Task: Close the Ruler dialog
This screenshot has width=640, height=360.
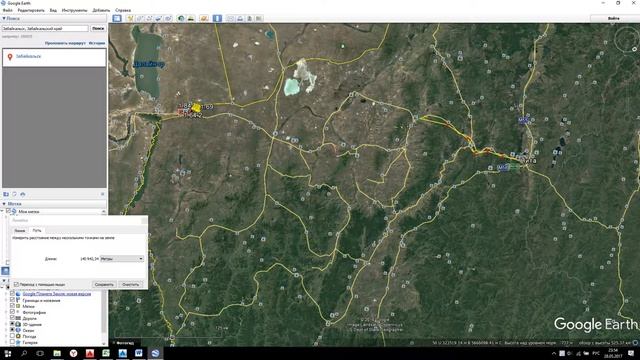Action: [x=144, y=220]
